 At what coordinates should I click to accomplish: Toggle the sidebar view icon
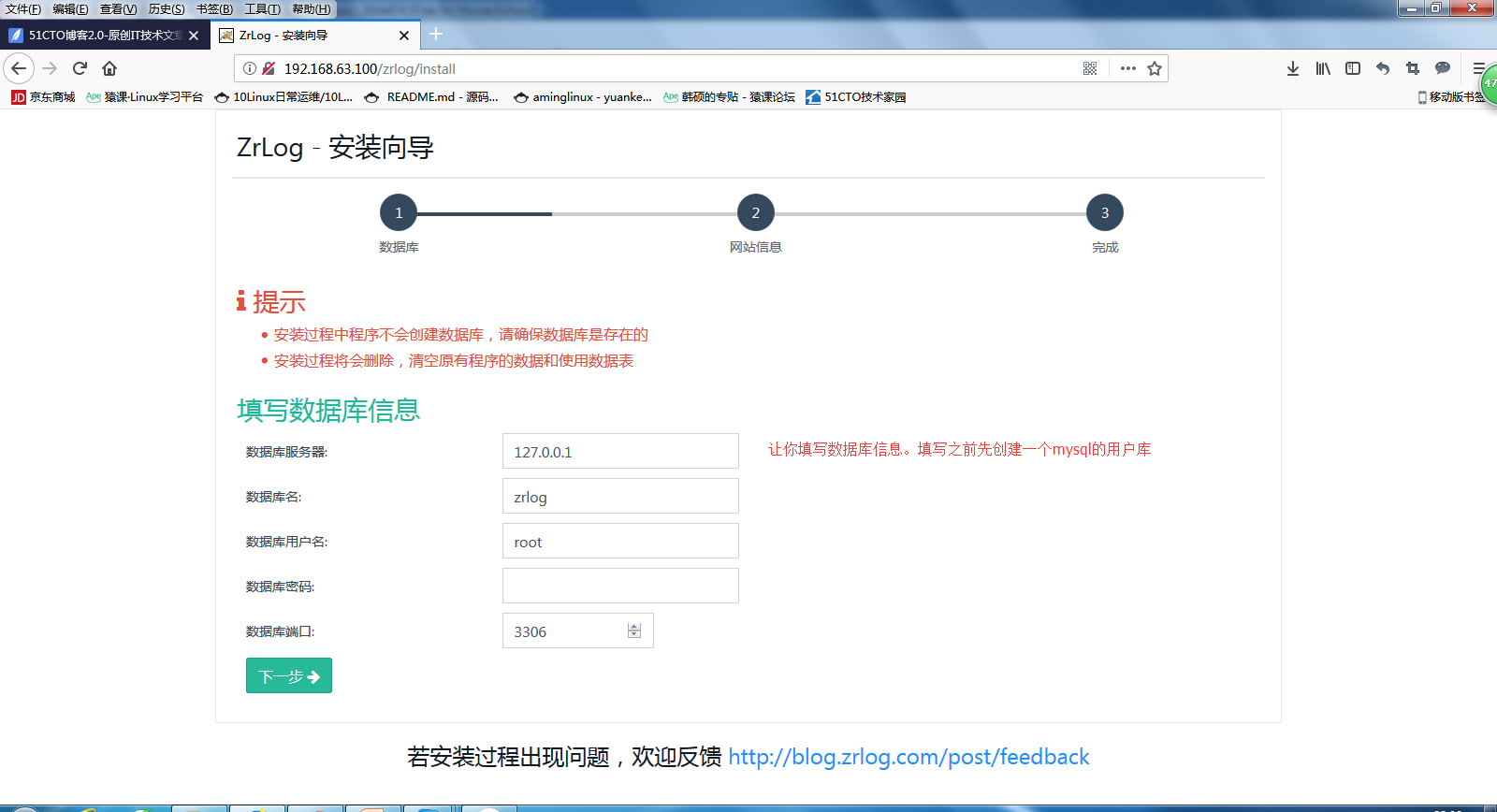coord(1353,68)
